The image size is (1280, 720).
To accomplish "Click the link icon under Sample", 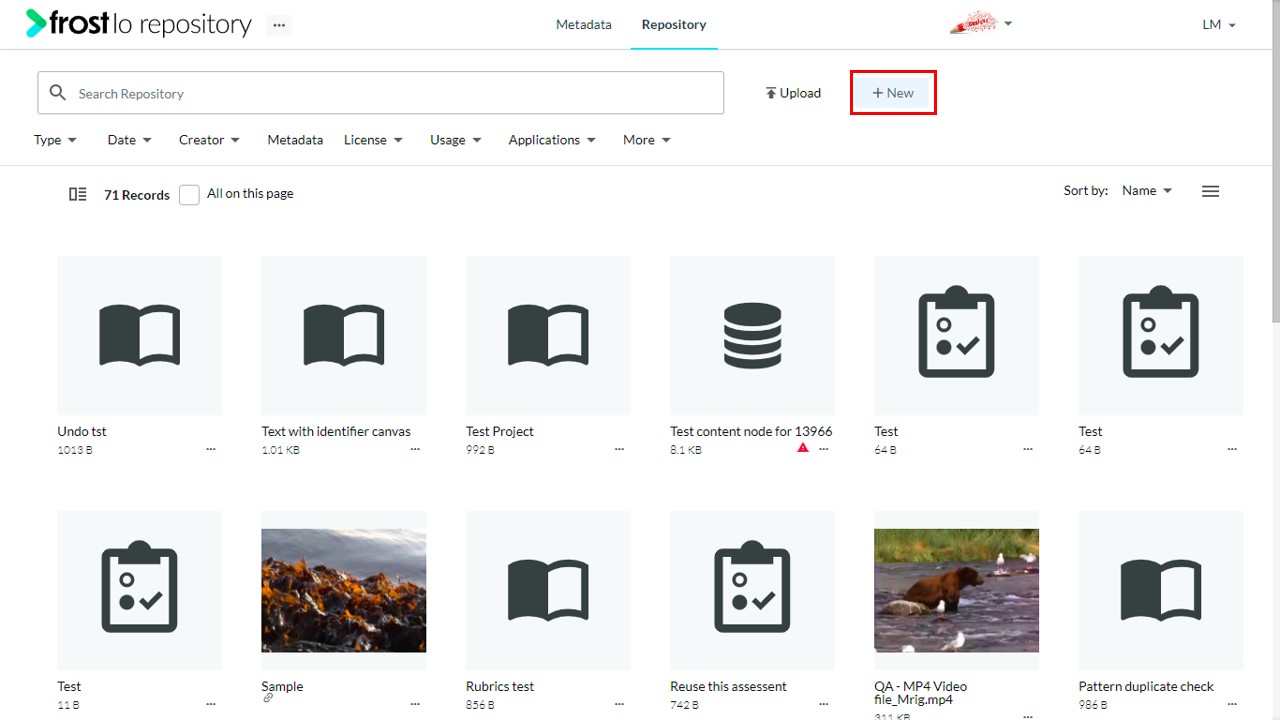I will coord(268,698).
